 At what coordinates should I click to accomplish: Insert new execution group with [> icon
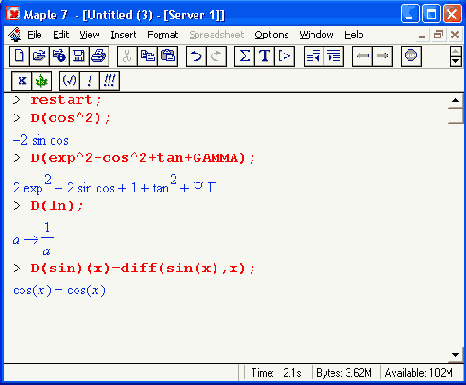tap(284, 56)
